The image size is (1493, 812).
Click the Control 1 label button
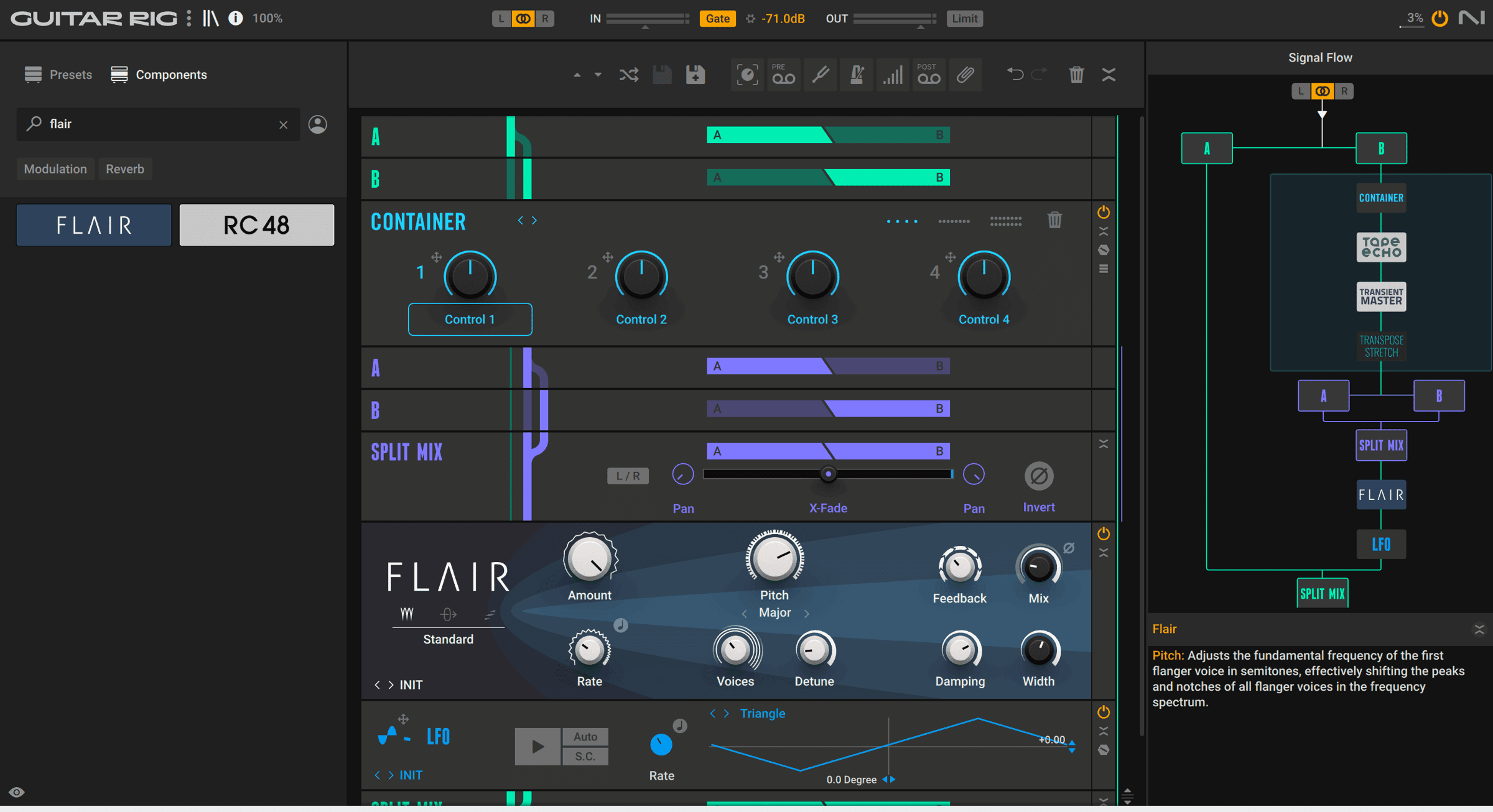[470, 320]
